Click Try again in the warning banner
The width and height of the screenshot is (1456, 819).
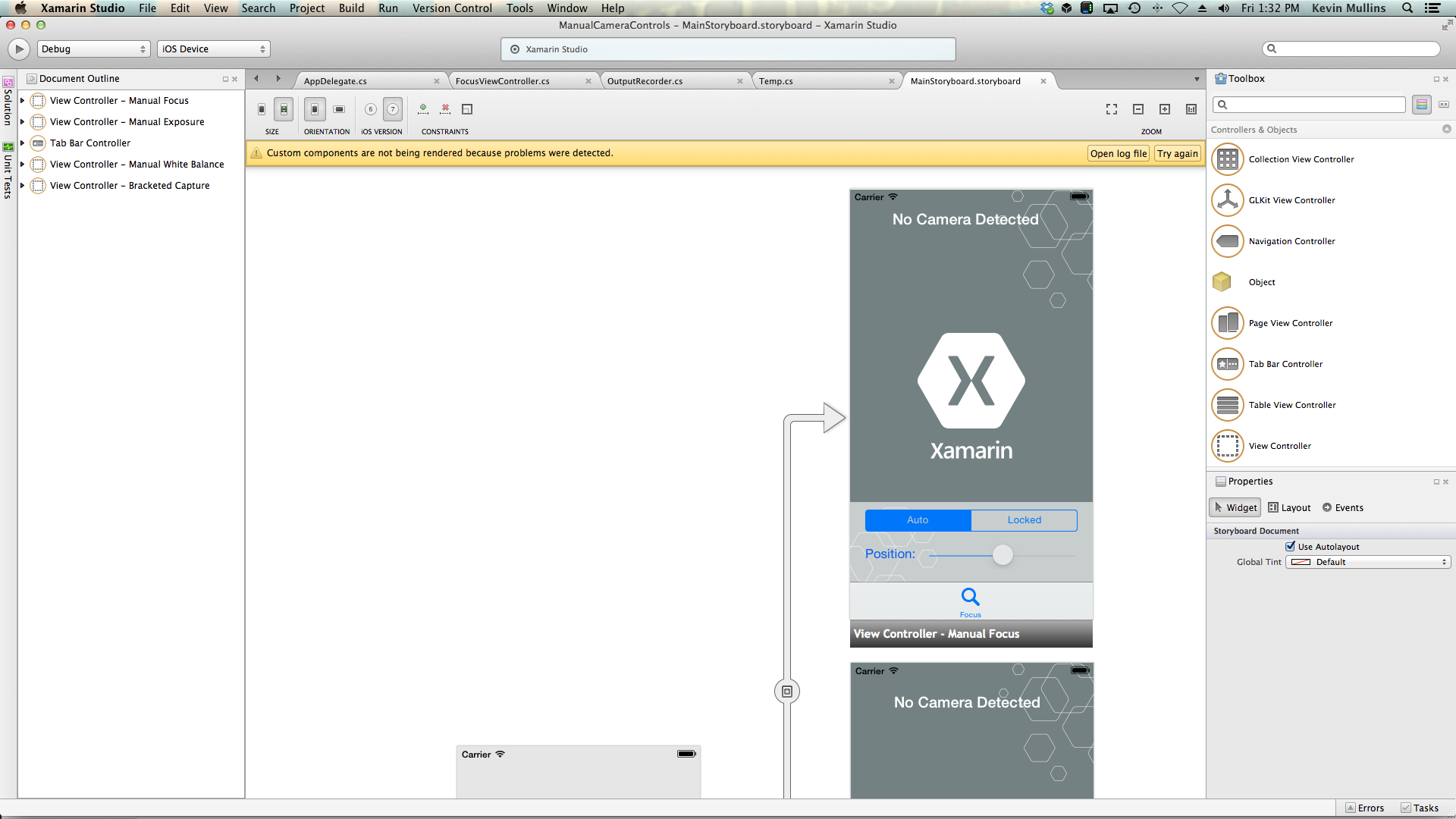tap(1176, 153)
